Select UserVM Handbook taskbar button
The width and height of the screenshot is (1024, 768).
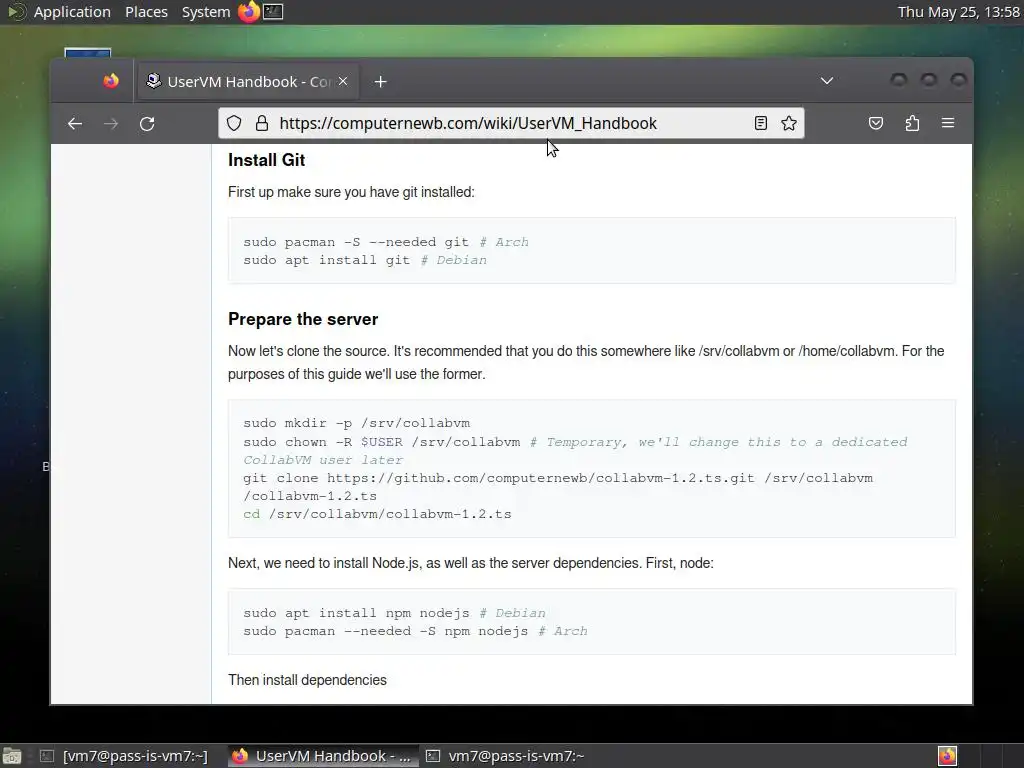tap(323, 756)
